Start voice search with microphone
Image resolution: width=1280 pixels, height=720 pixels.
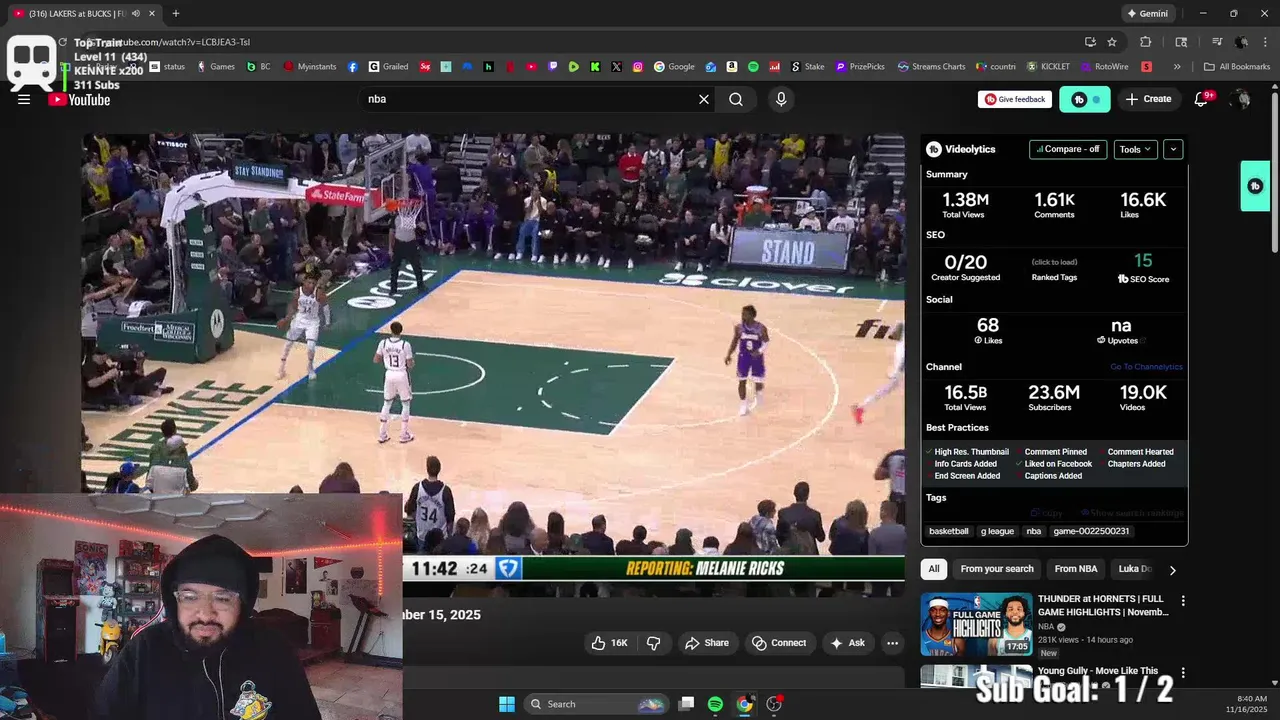781,99
